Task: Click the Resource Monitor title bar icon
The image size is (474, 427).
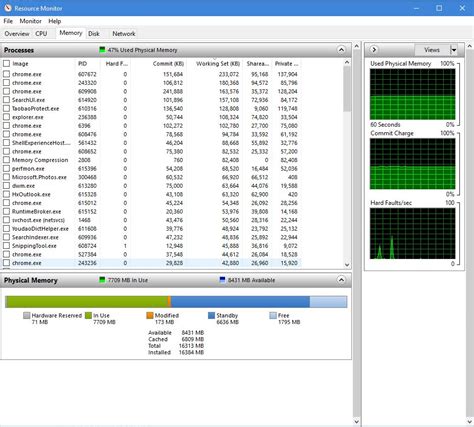Action: pyautogui.click(x=8, y=8)
